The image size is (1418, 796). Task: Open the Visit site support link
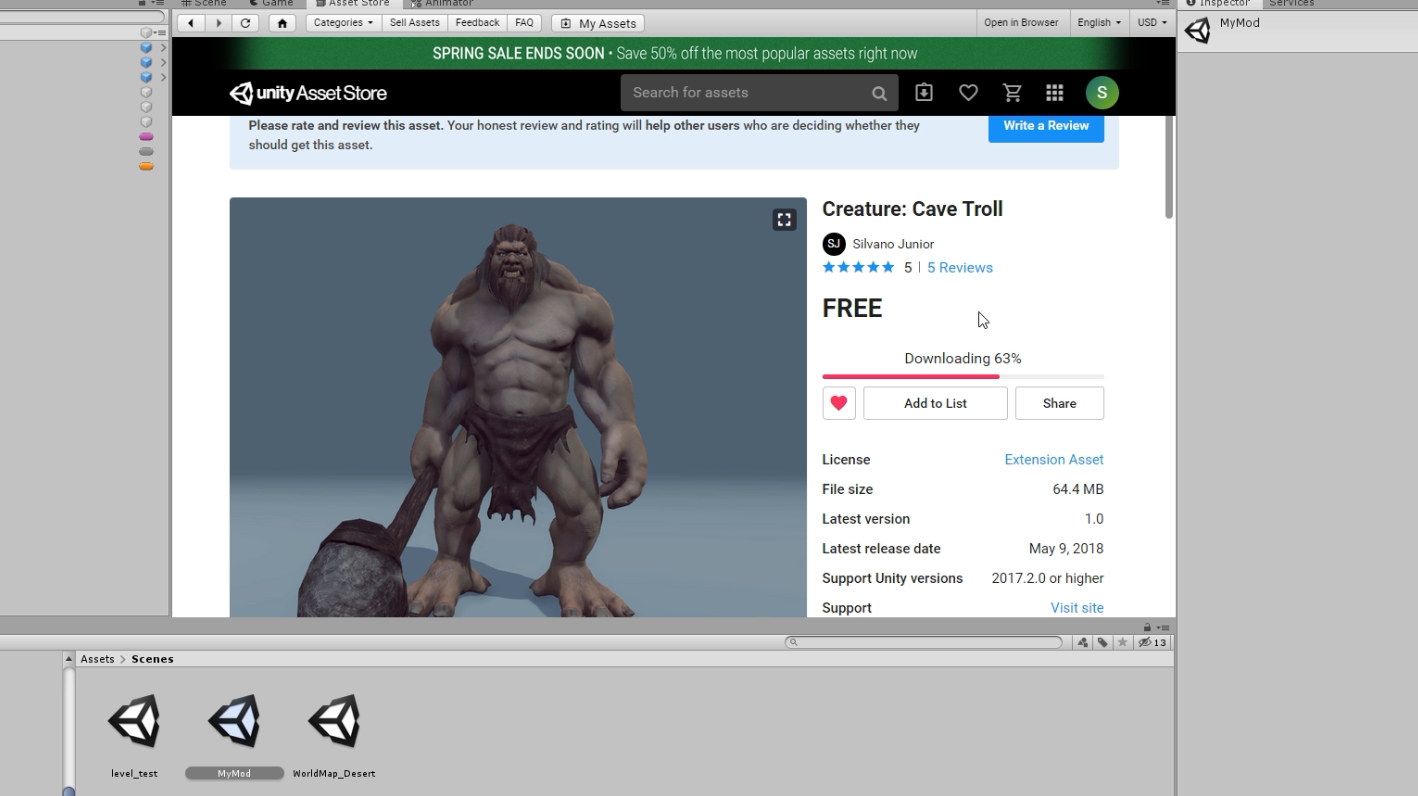click(1077, 608)
